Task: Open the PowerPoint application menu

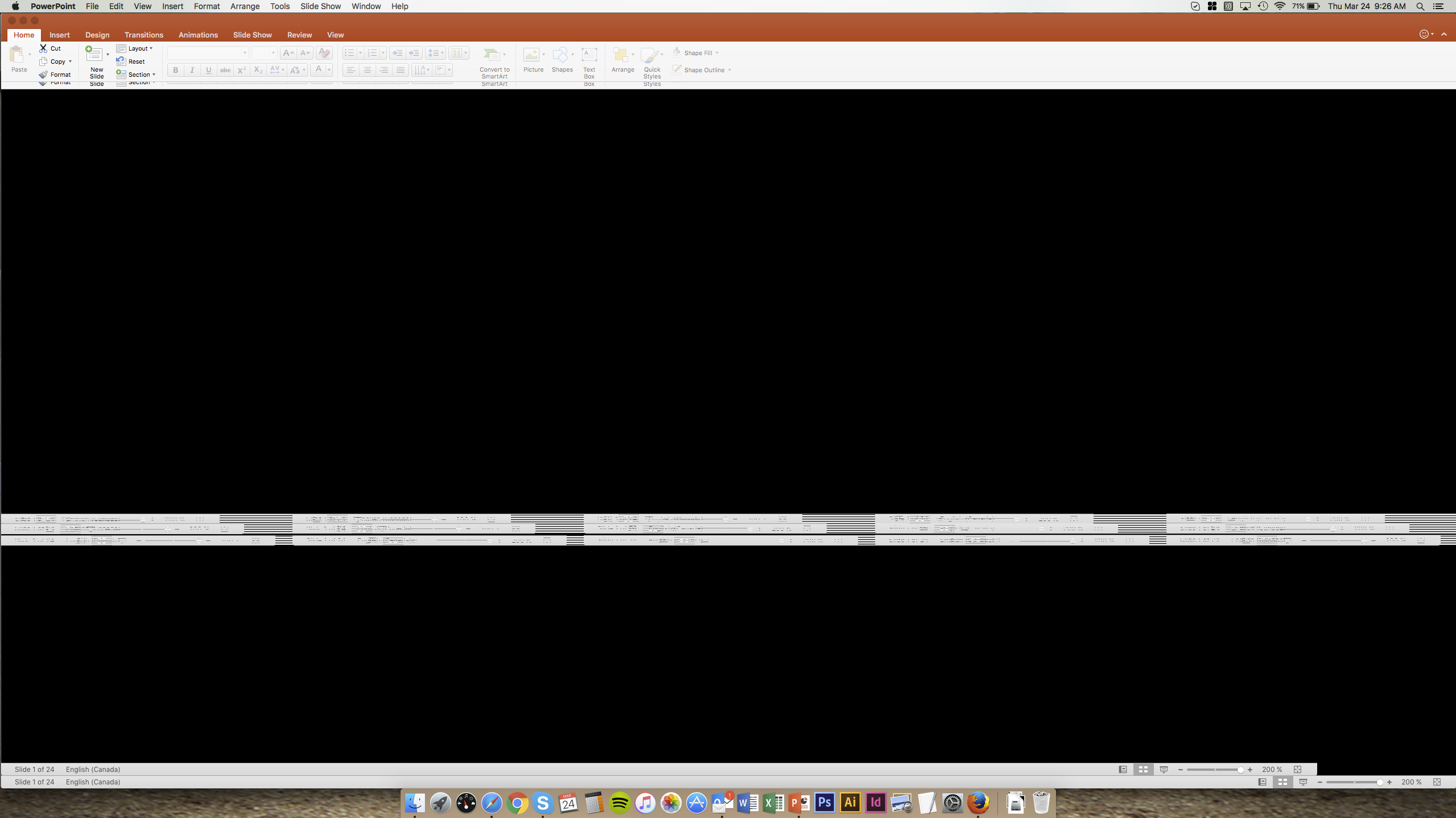Action: coord(53,6)
